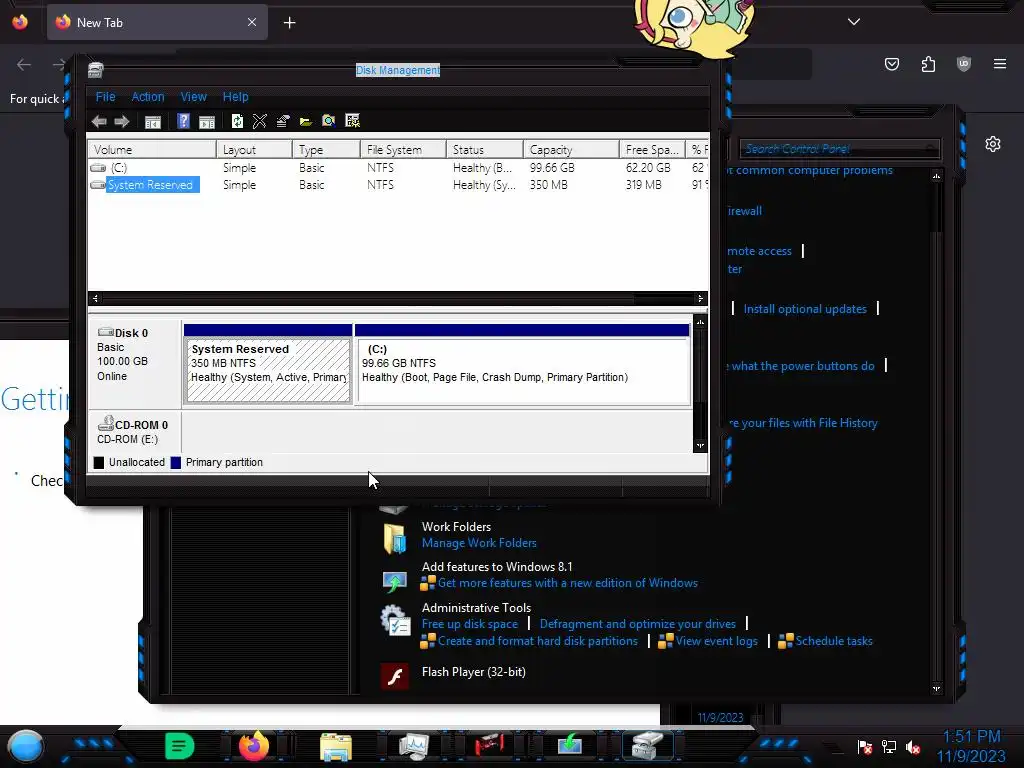Select the (C:) volume row
1024x768 pixels.
[x=398, y=168]
